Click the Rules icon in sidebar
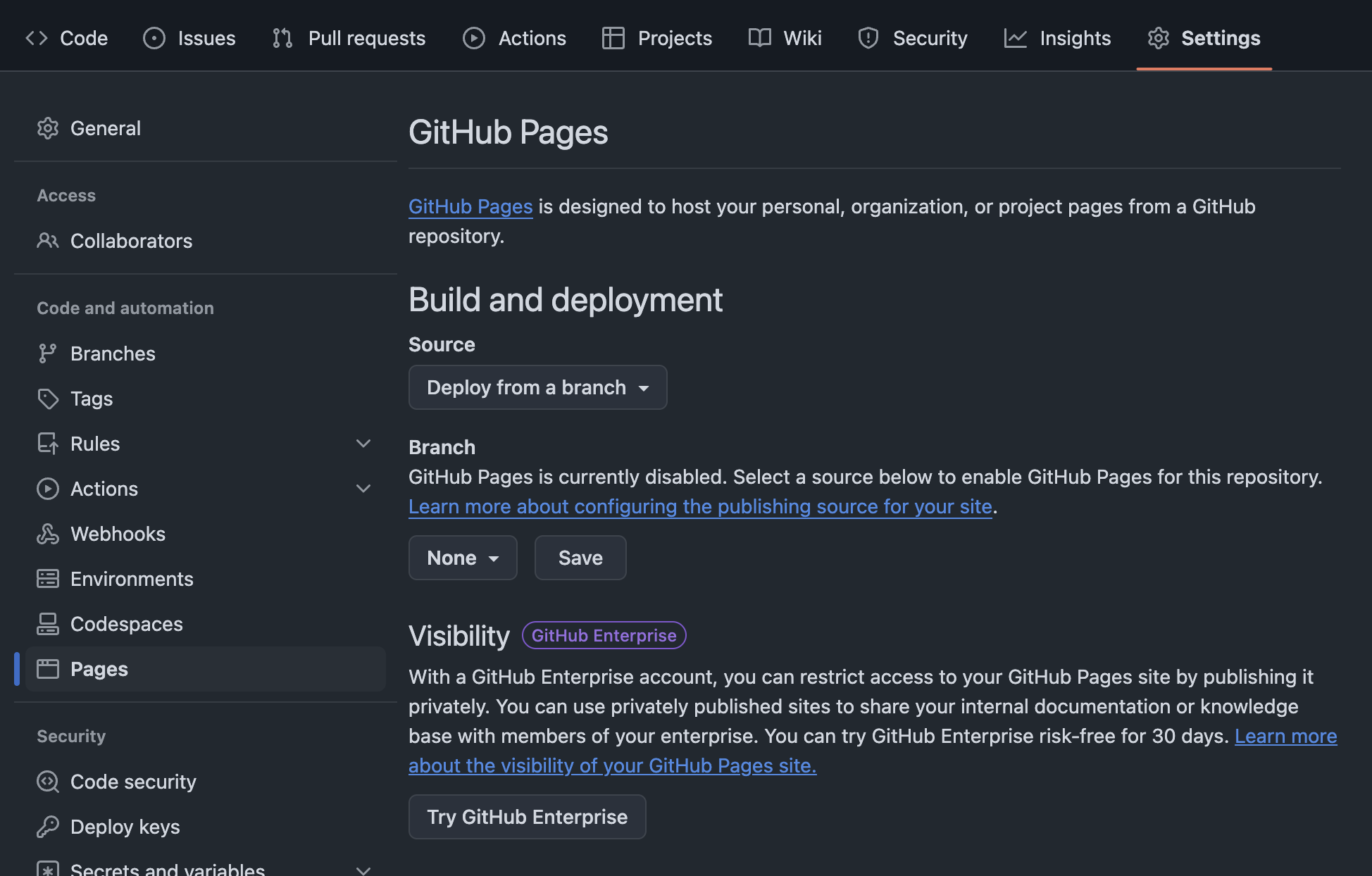This screenshot has height=876, width=1372. click(48, 444)
